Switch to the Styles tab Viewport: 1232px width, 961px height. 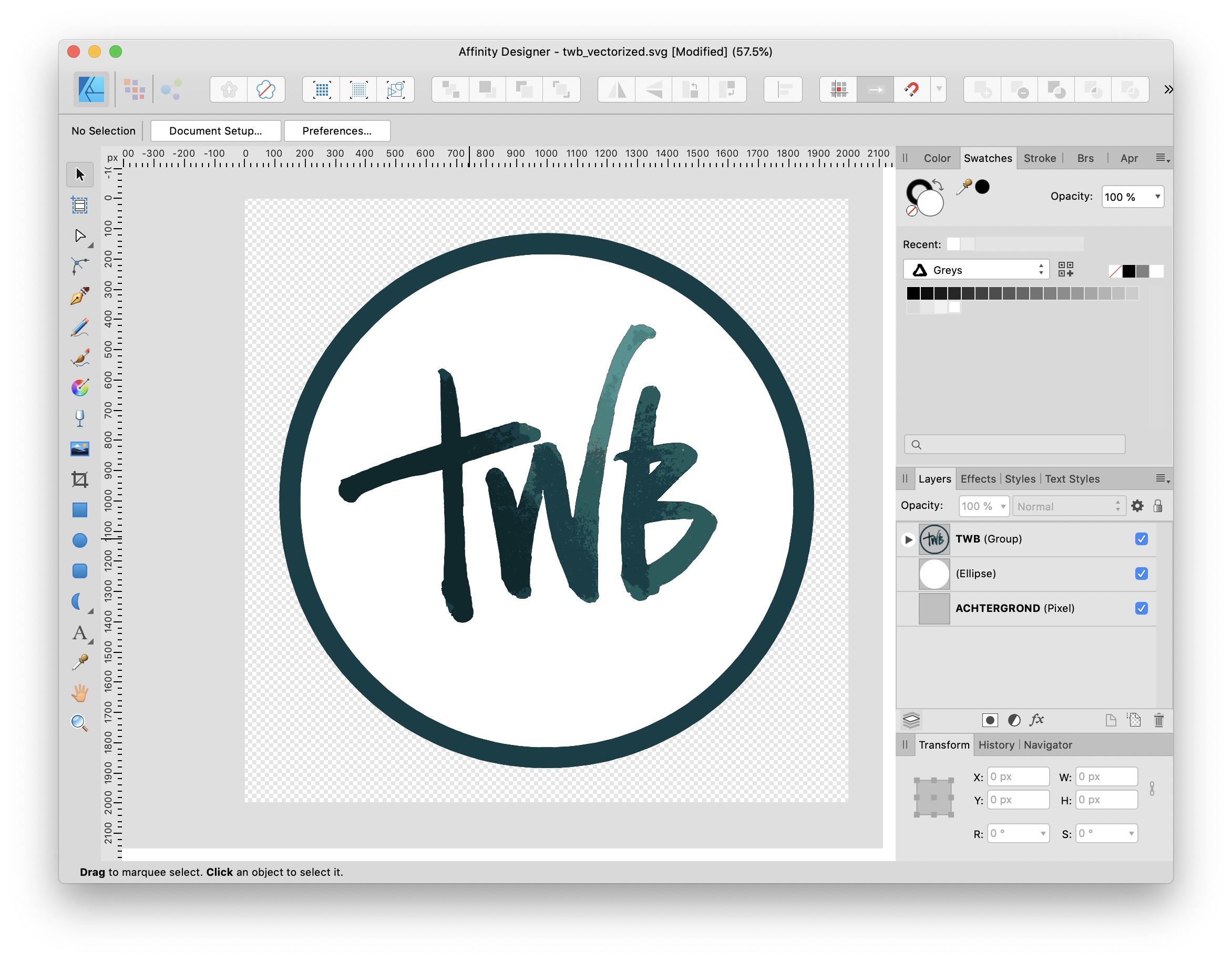click(x=1020, y=479)
